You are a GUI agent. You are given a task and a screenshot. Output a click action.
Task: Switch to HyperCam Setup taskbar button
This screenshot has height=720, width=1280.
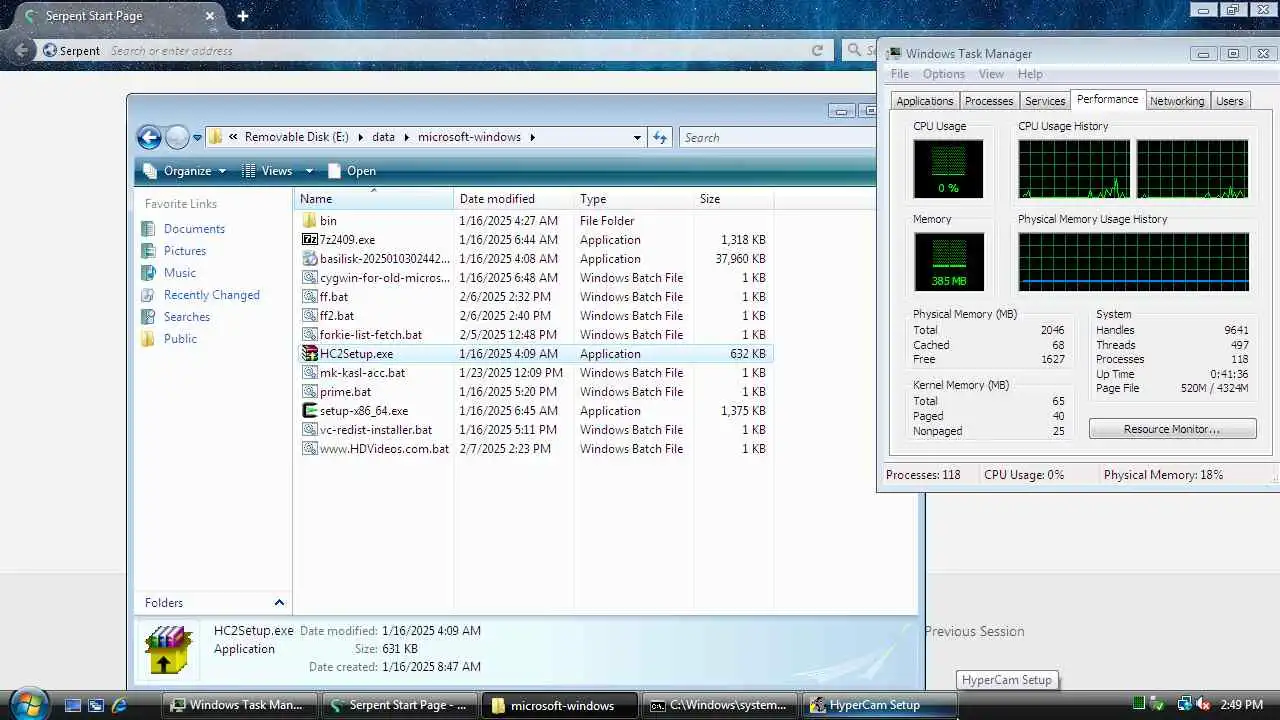click(881, 705)
